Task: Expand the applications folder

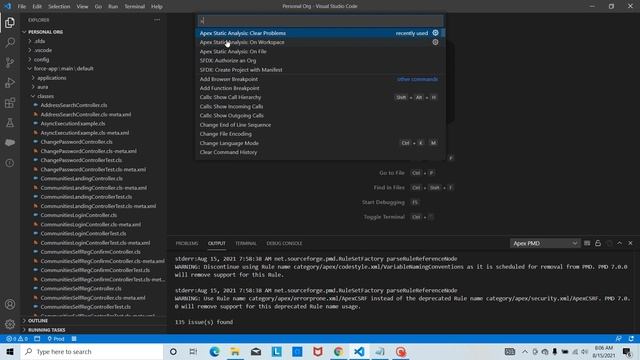Action: coord(51,78)
